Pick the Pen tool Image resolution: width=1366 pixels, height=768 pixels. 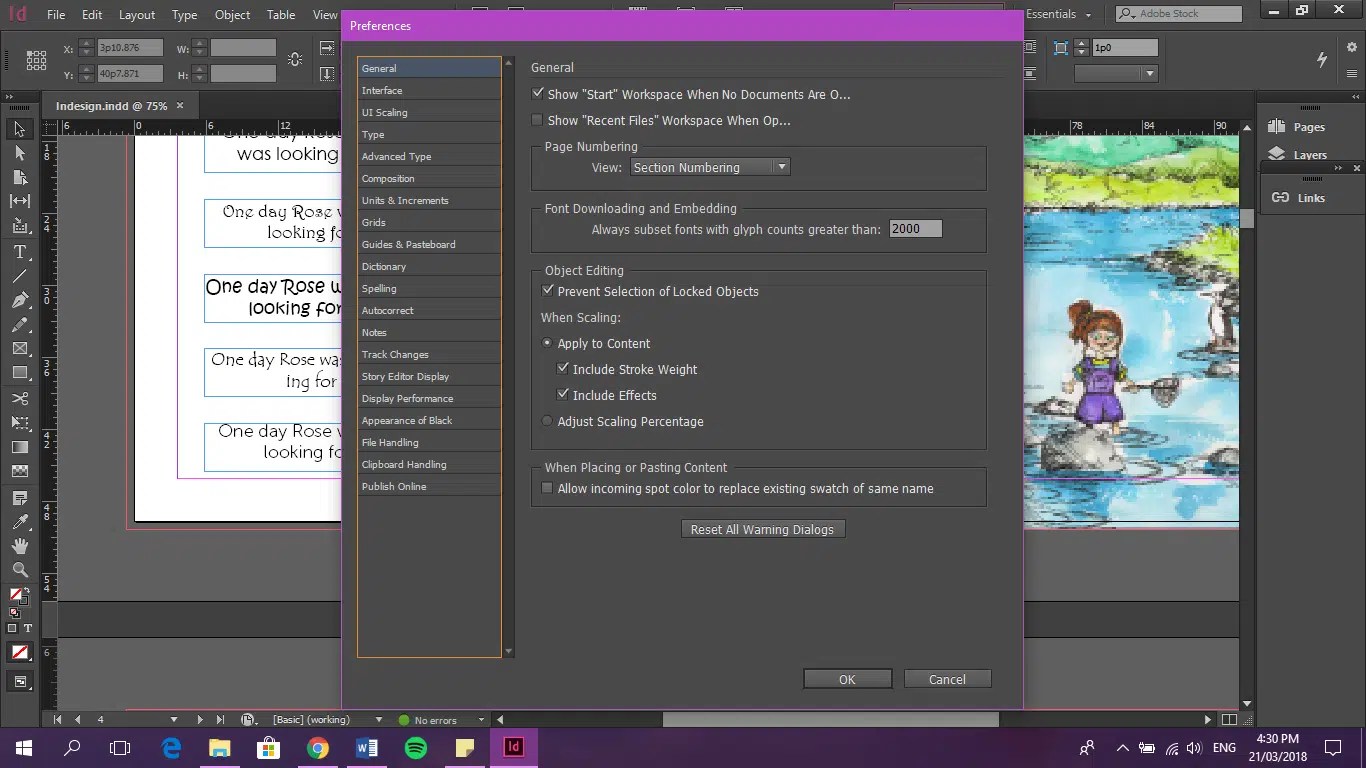(17, 299)
